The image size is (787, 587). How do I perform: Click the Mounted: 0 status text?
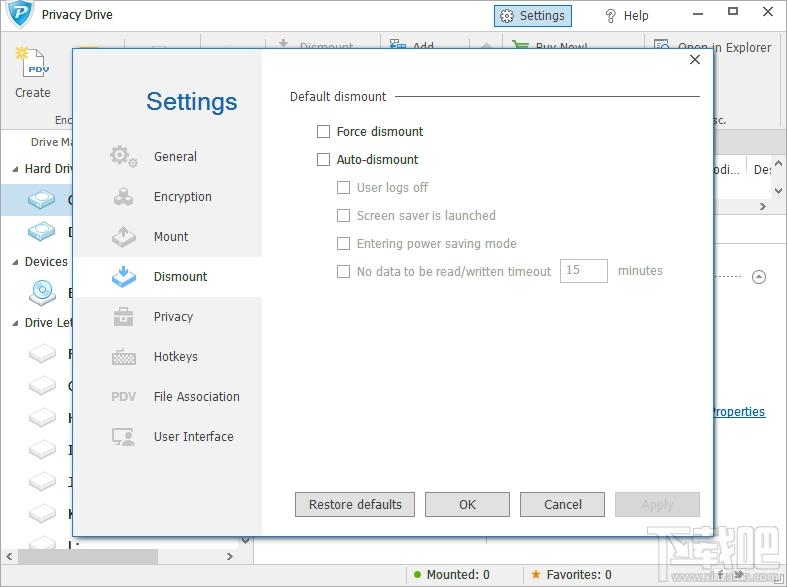coord(458,574)
